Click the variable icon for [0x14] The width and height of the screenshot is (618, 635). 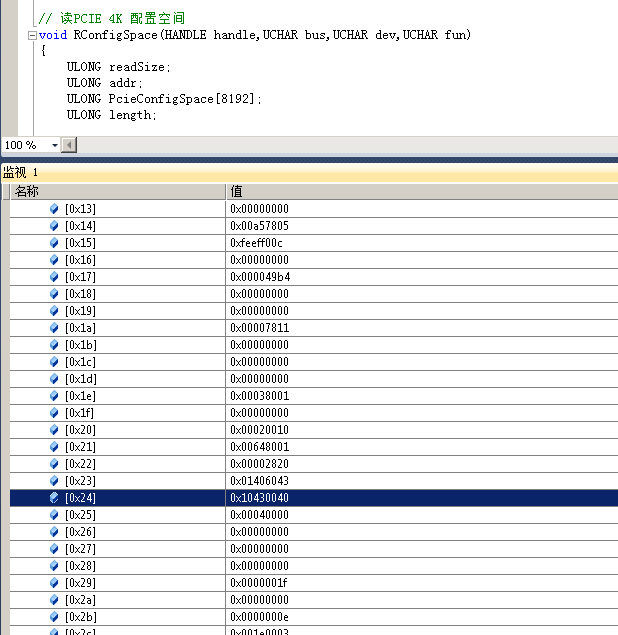point(54,226)
